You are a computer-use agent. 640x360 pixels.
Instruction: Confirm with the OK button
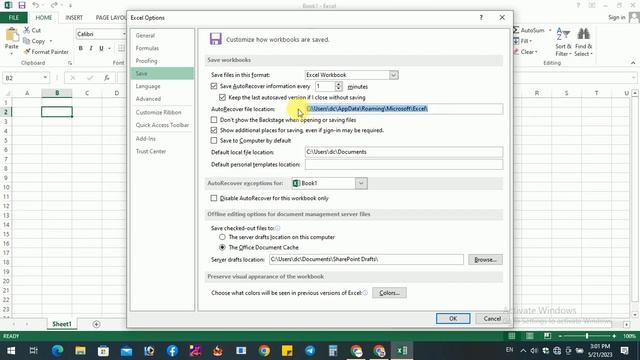tap(453, 318)
